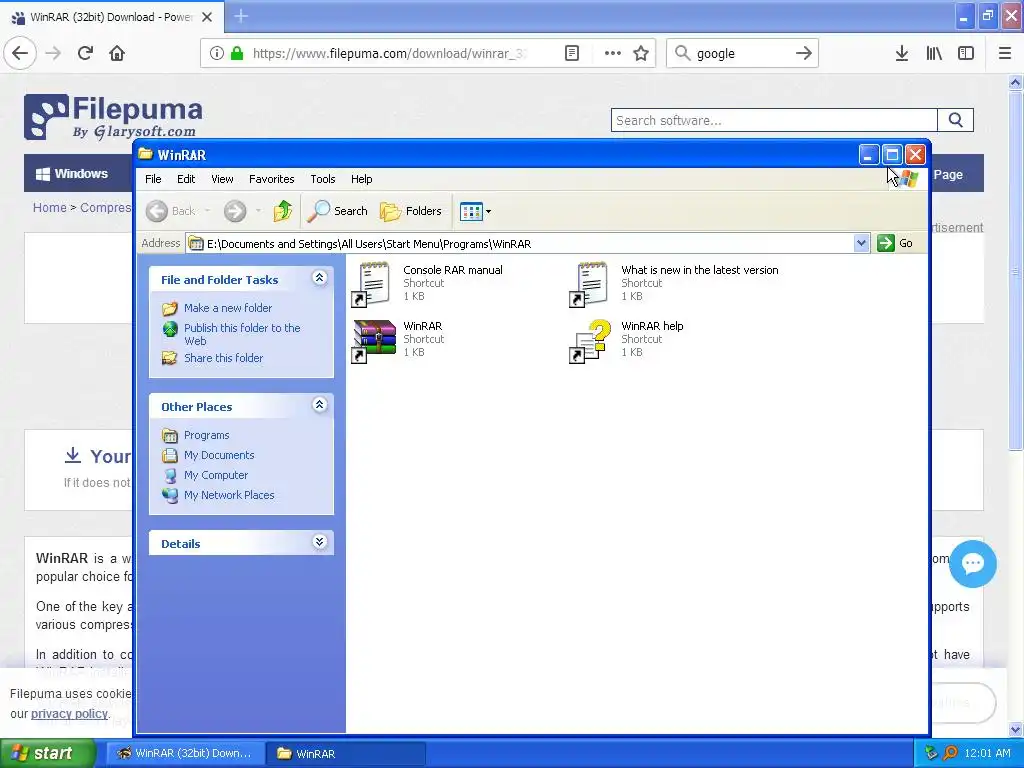Click the WinRAR folder taskbar button

point(346,754)
